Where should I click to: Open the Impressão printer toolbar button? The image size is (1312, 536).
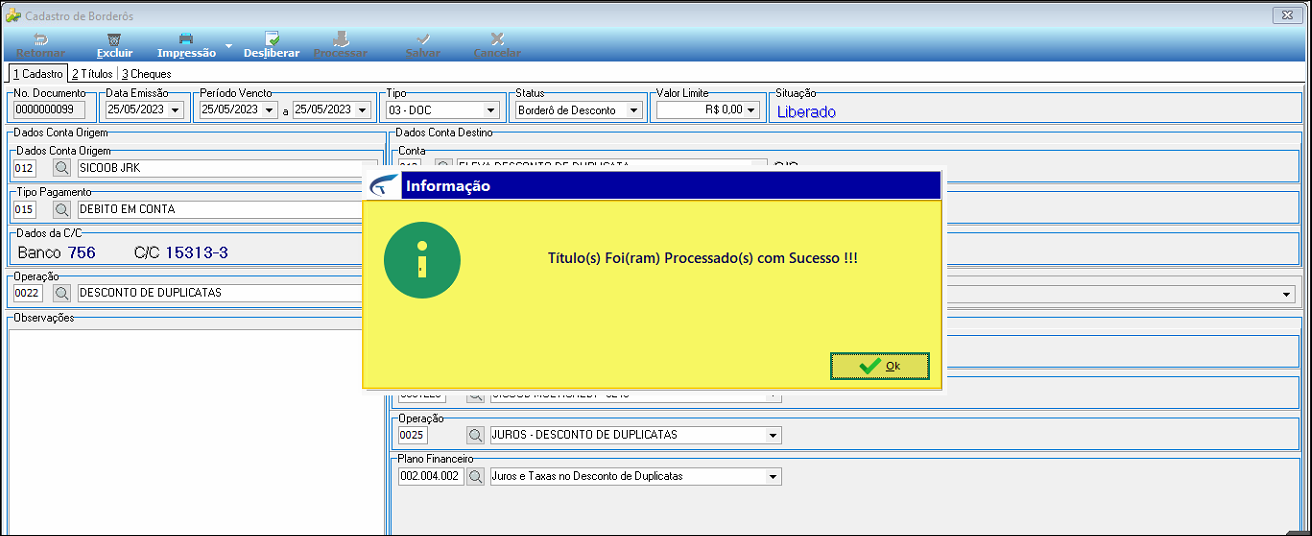[x=186, y=45]
